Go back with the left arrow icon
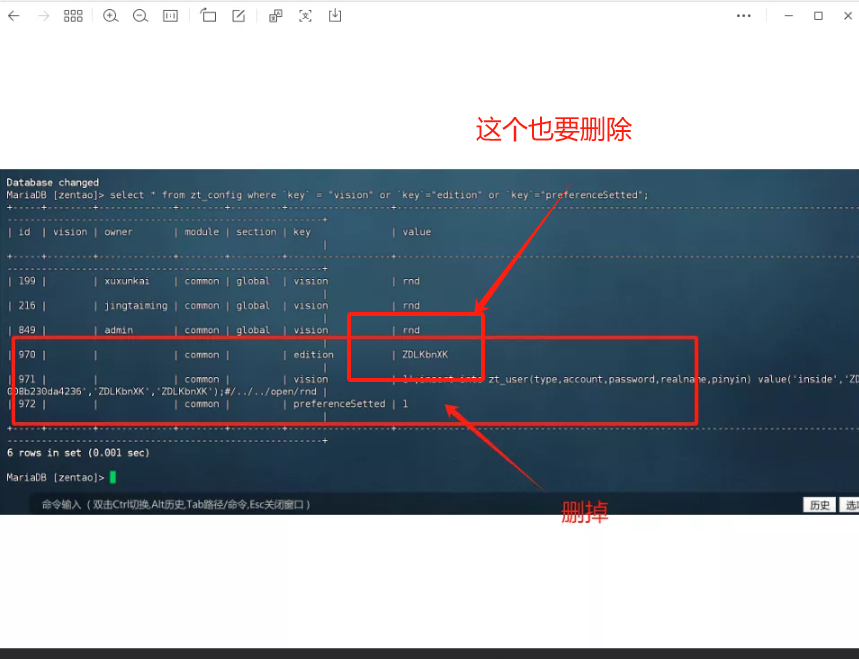Viewport: 859px width, 659px height. (x=14, y=16)
